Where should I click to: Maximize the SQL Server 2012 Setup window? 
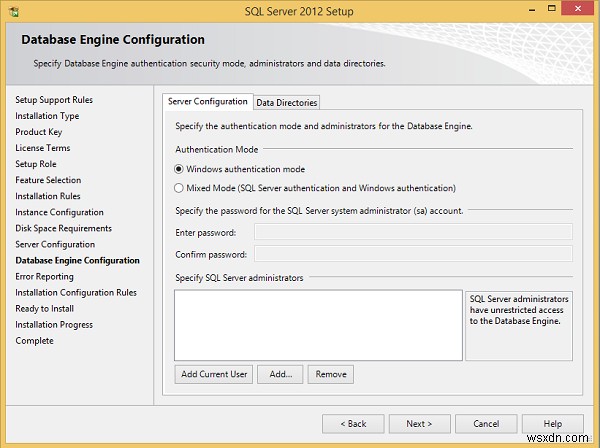point(551,8)
